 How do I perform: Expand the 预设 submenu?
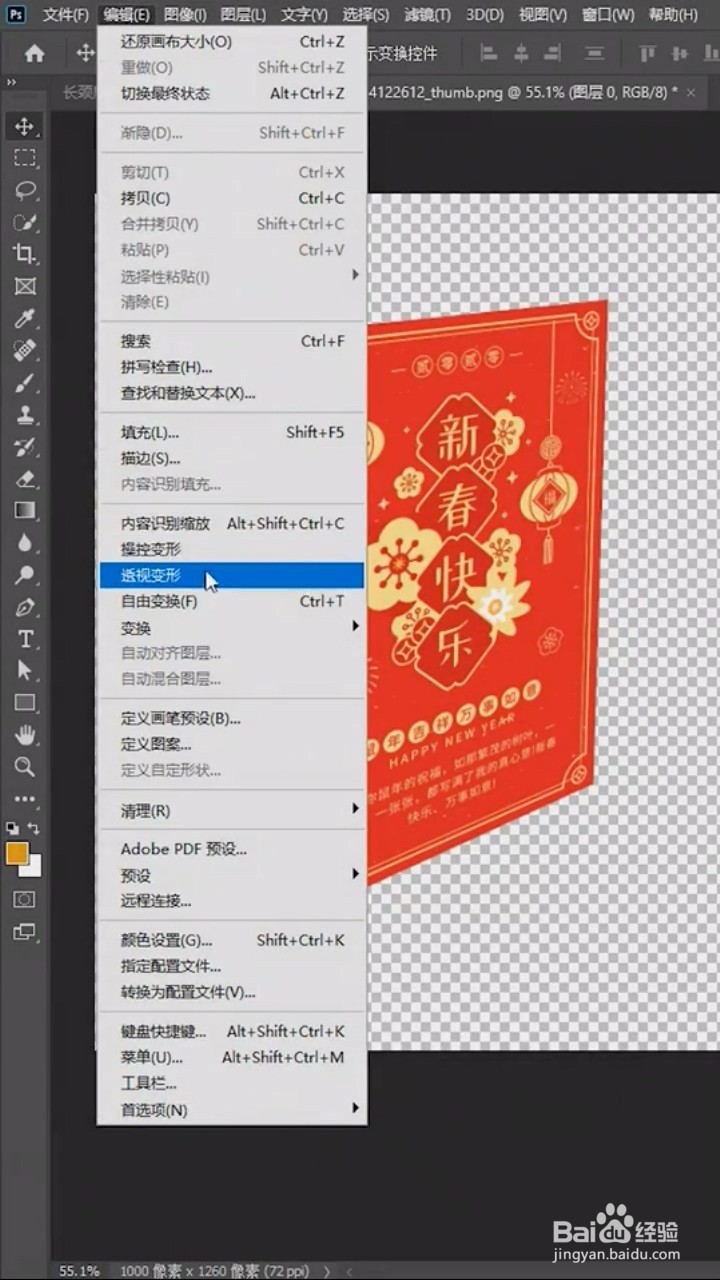[355, 874]
